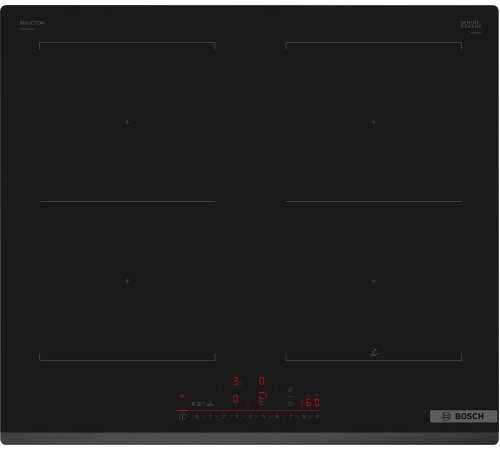Image resolution: width=500 pixels, height=450 pixels.
Task: Click the Schott Ceran logo
Action: point(471,25)
